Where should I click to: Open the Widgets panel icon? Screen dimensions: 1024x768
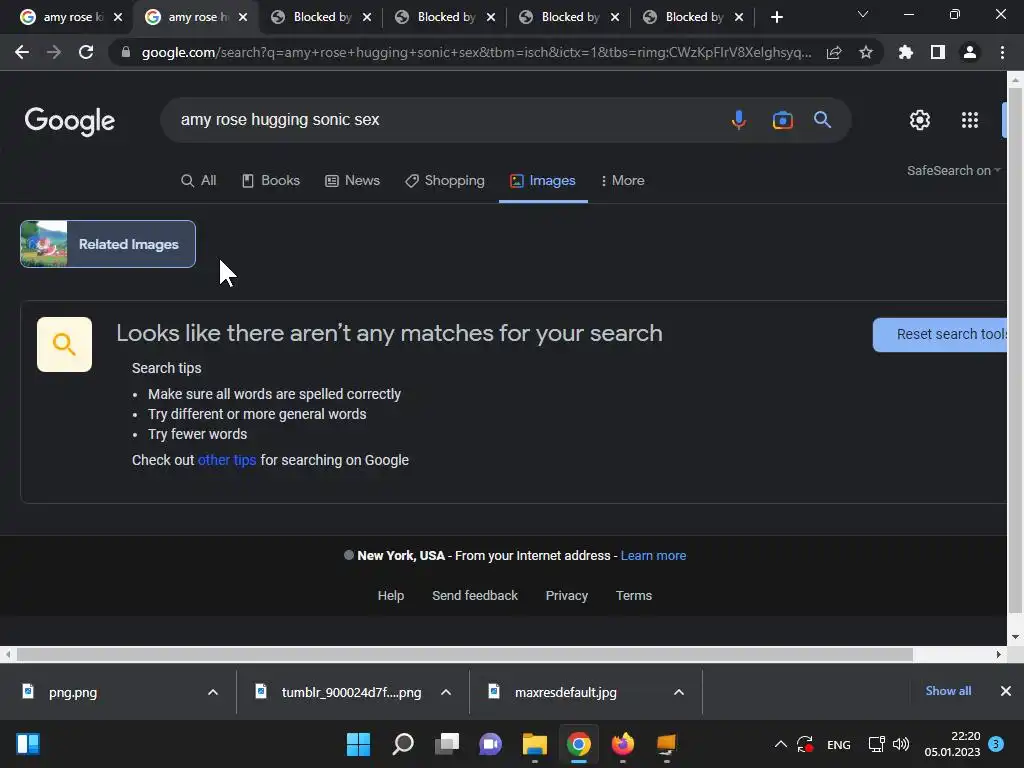tap(28, 744)
